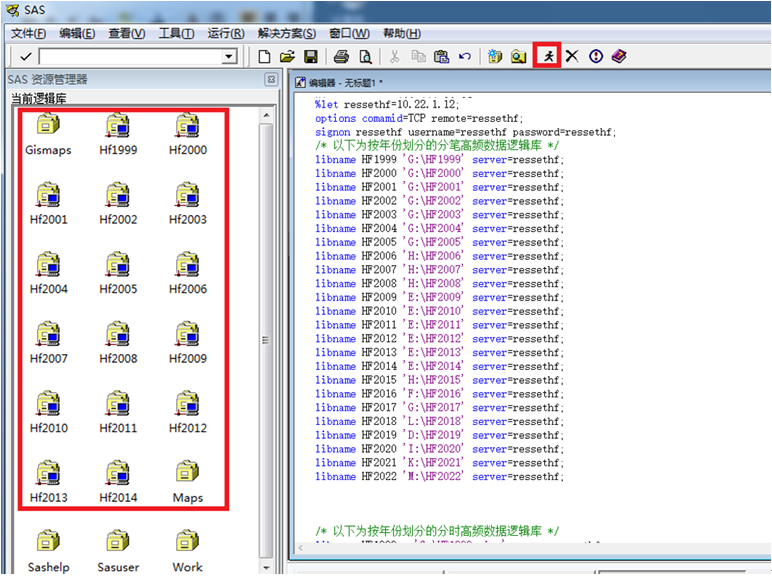The image size is (772, 577).
Task: Create a new document with New icon
Action: pos(264,57)
